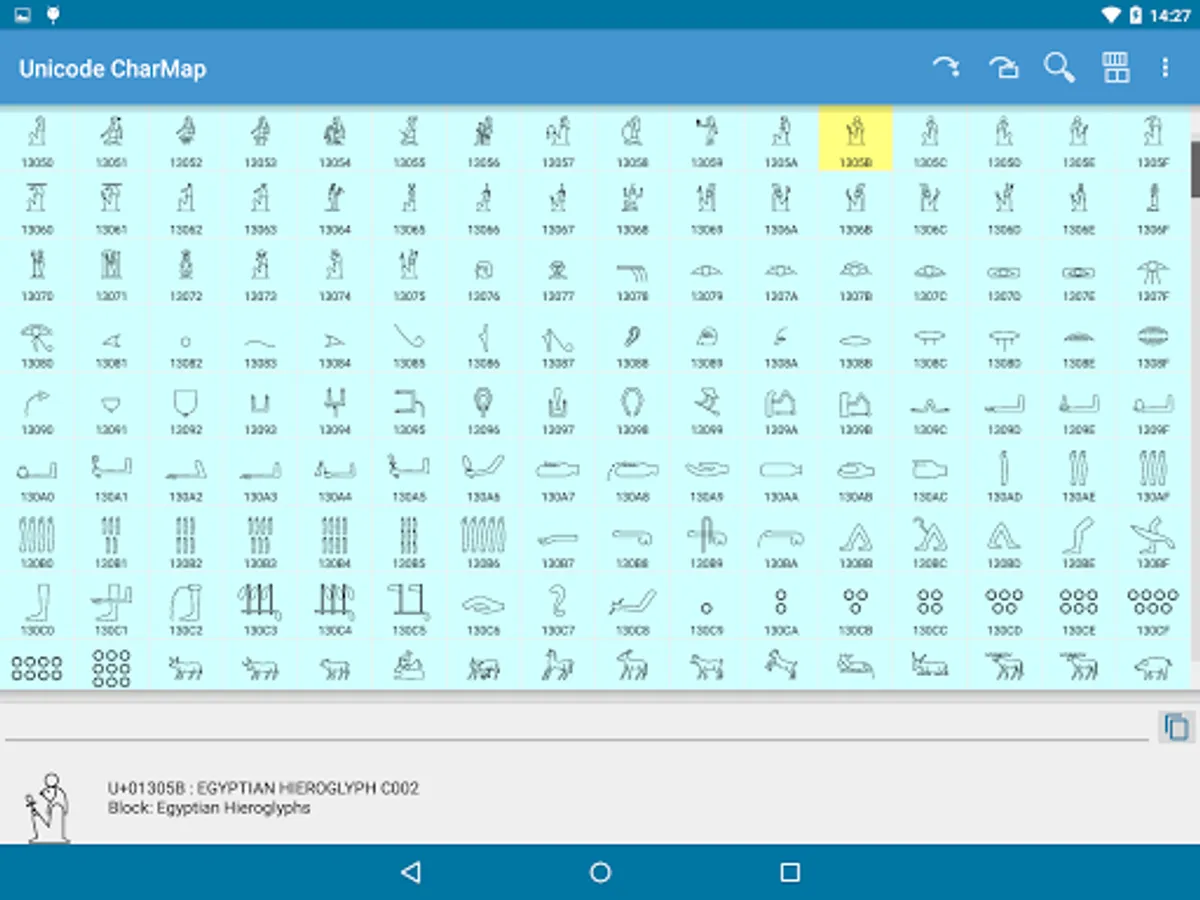Tap the large preview glyph in the info panel
The height and width of the screenshot is (900, 1200).
[50, 806]
